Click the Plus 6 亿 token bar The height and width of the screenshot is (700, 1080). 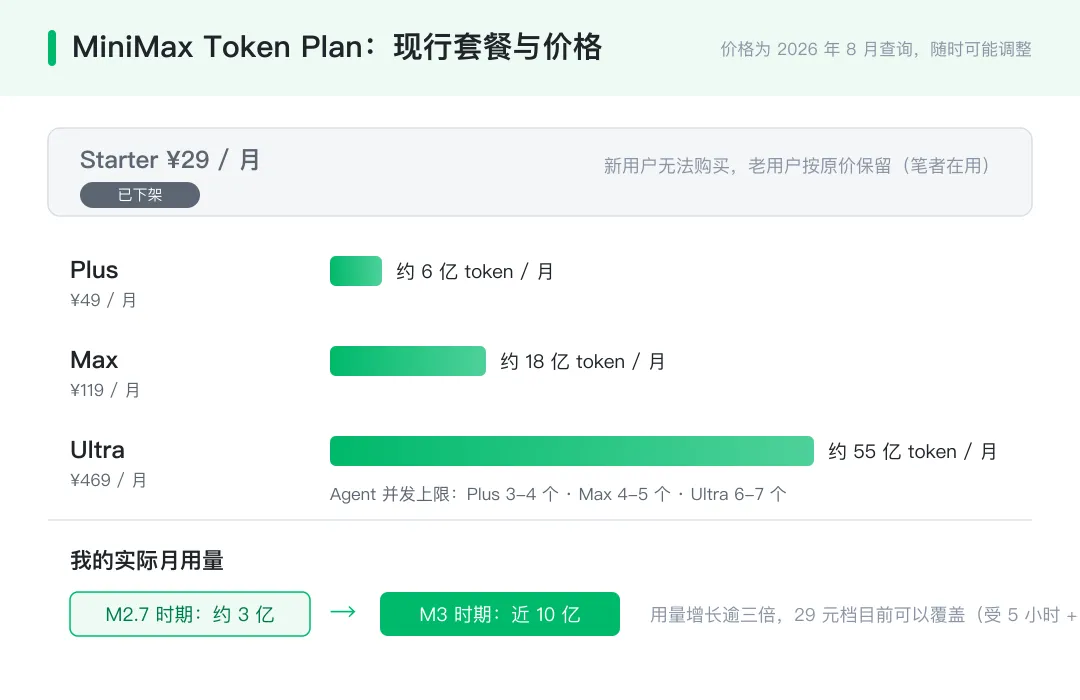[356, 271]
